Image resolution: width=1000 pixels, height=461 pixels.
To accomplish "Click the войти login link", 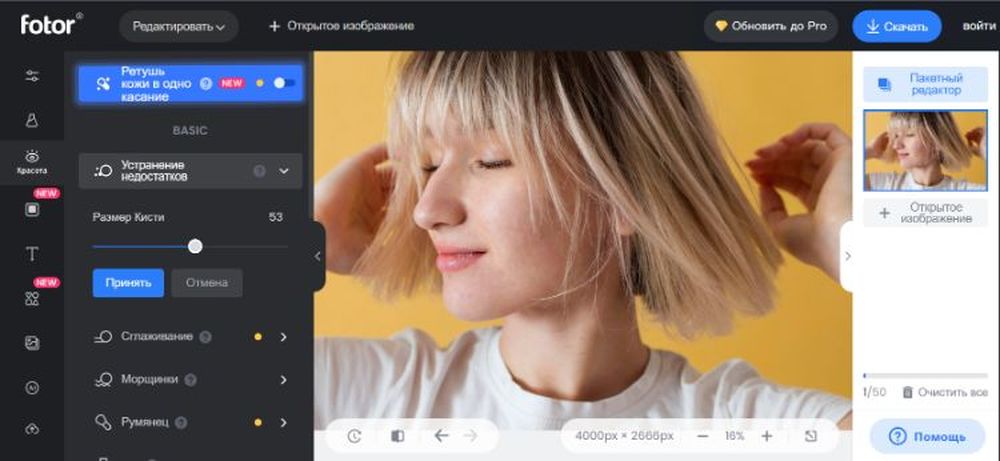I will click(979, 26).
